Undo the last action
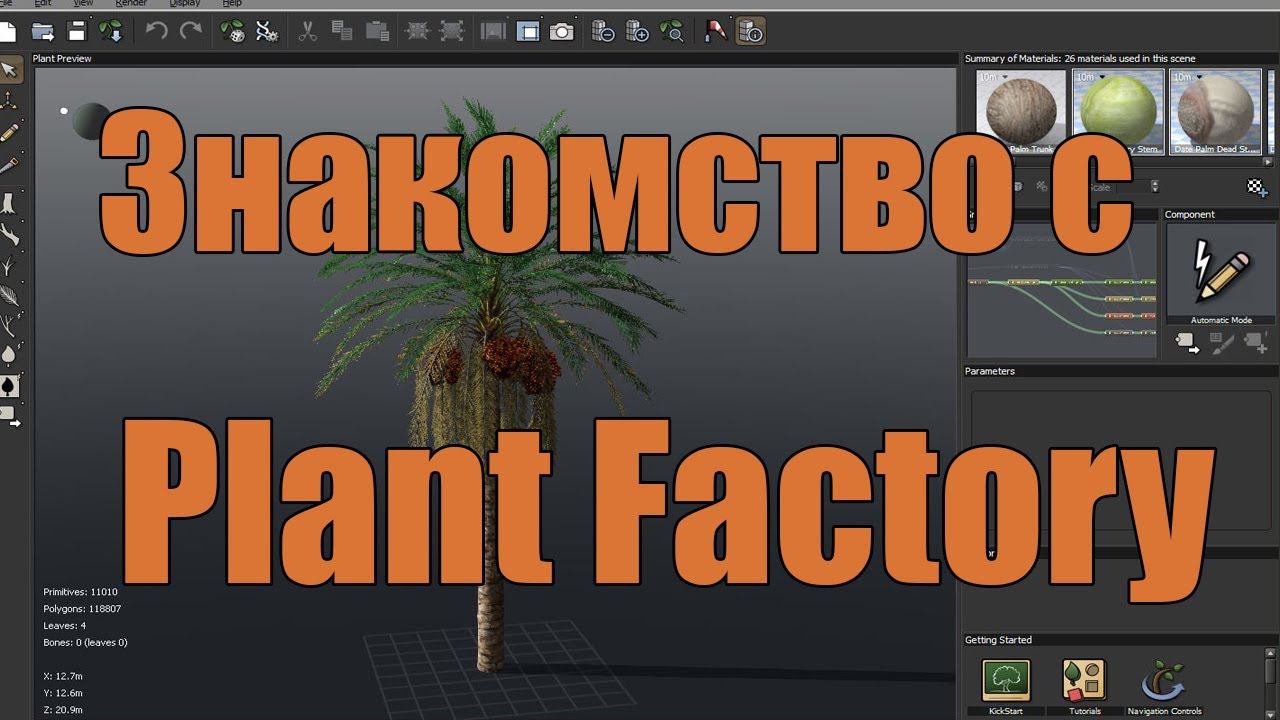The width and height of the screenshot is (1280, 720). [156, 32]
